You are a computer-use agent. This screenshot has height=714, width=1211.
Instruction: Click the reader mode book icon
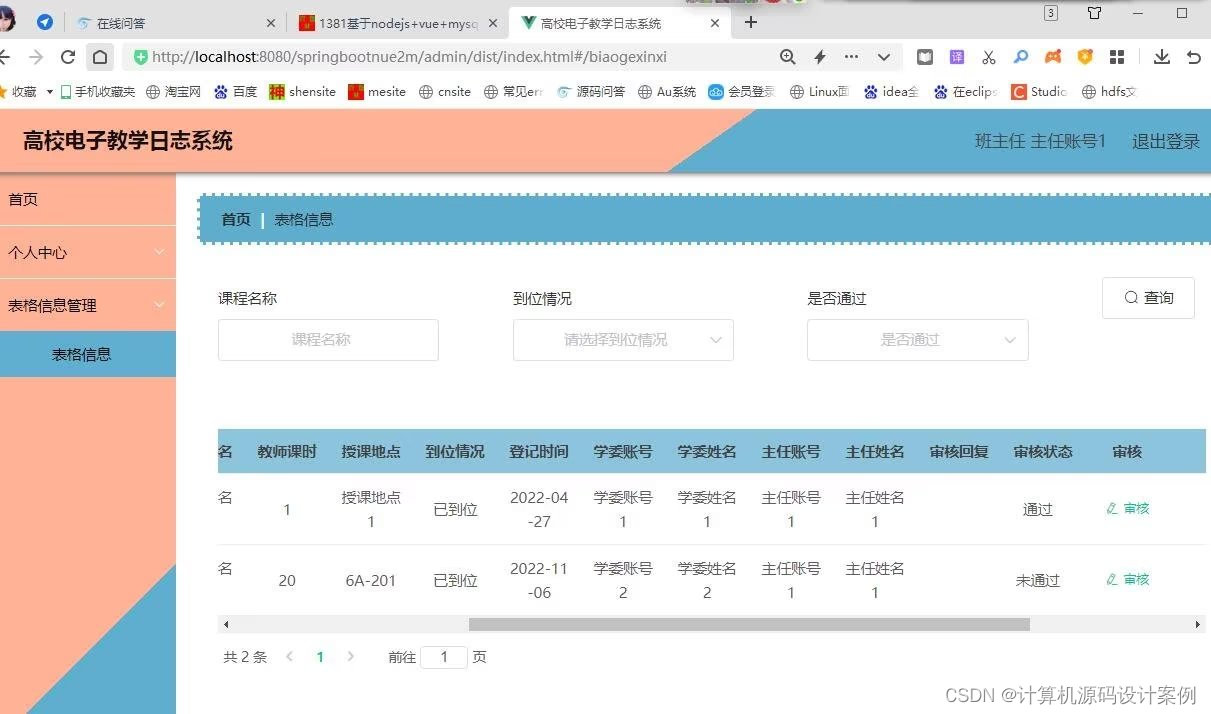(925, 57)
